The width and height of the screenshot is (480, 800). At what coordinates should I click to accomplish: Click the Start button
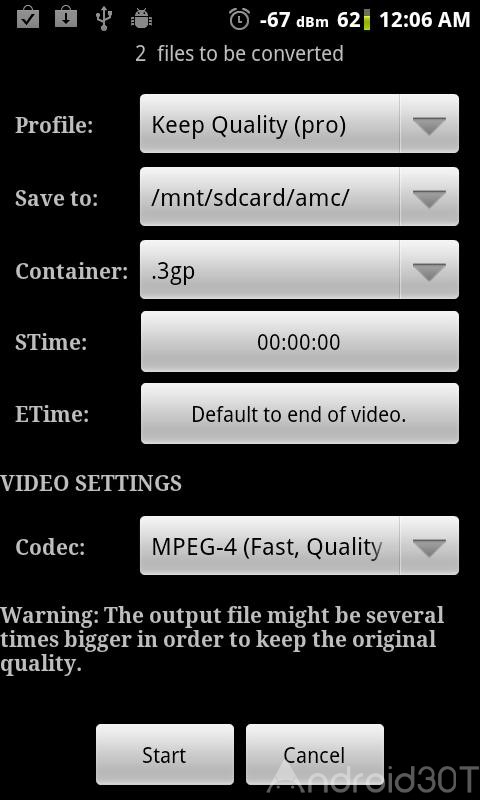click(x=165, y=755)
